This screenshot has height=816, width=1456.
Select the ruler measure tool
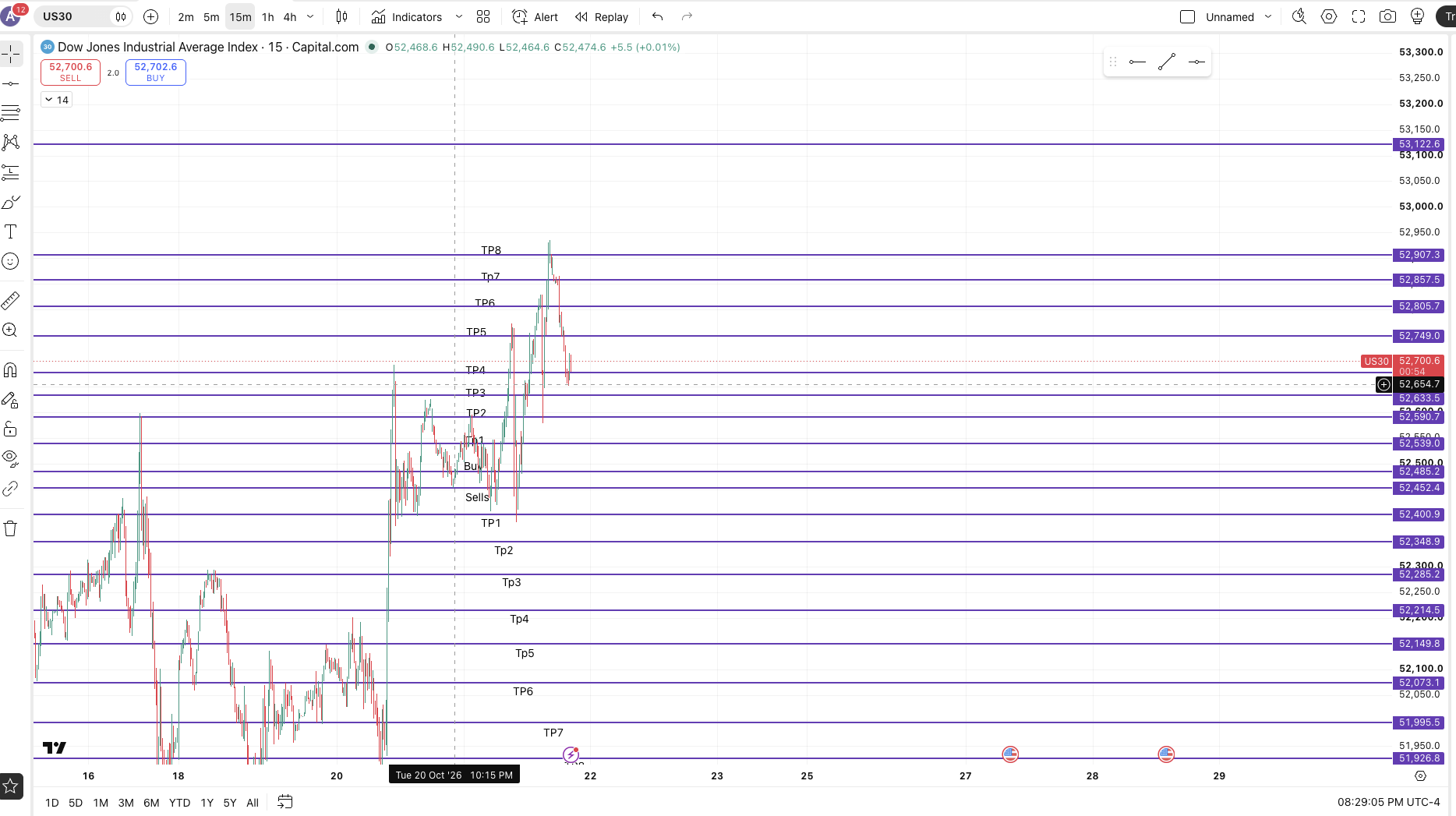(x=11, y=300)
